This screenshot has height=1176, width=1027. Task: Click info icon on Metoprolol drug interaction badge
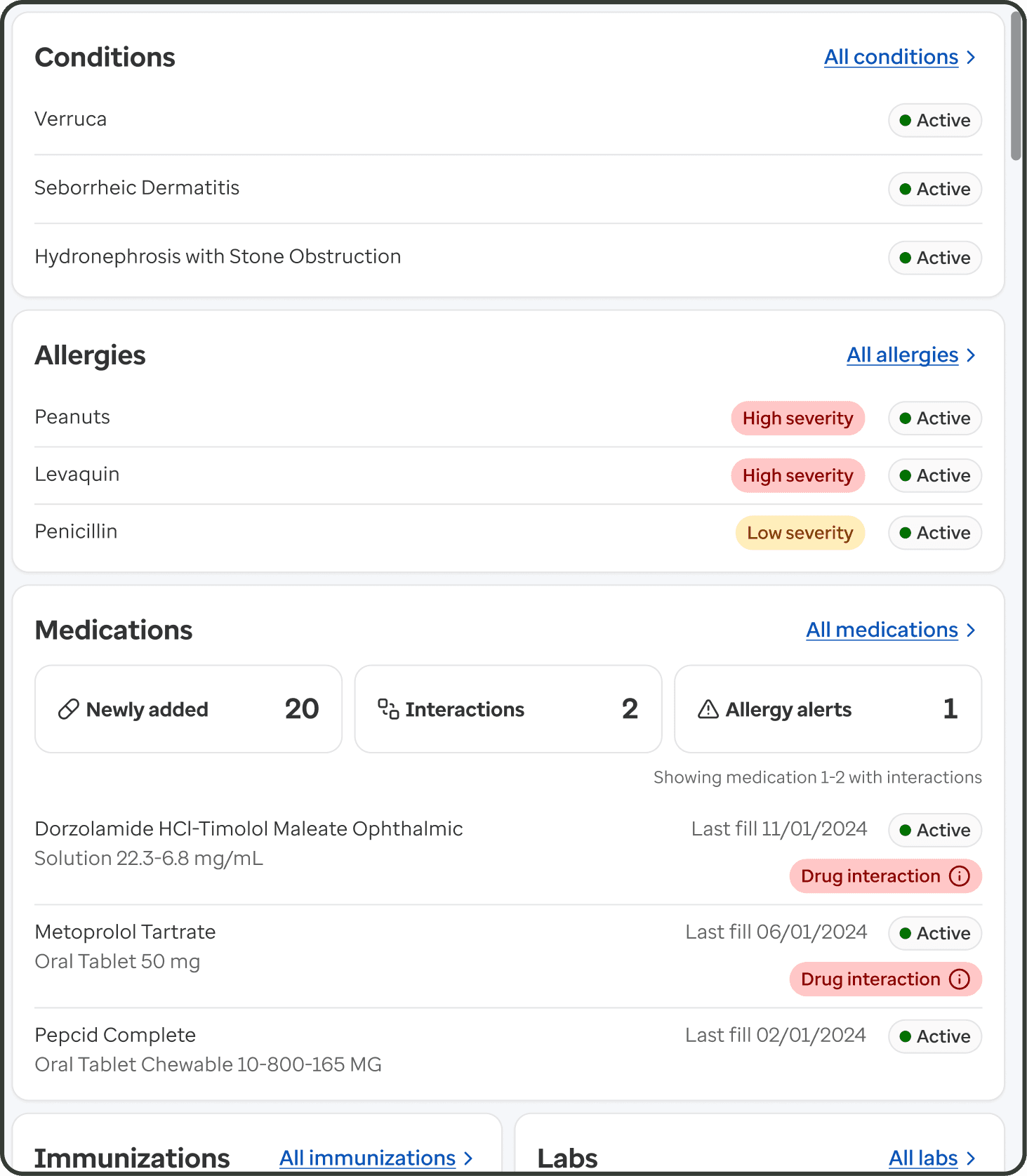coord(959,979)
